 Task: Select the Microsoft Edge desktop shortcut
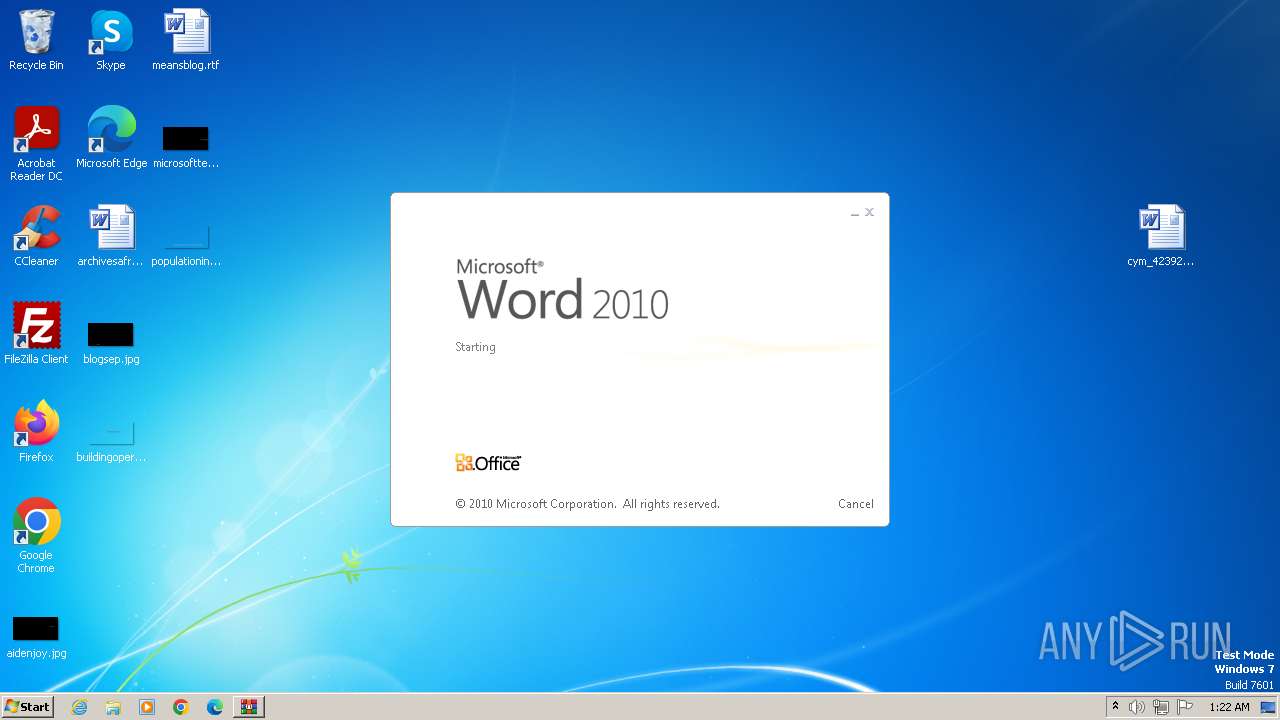[x=111, y=139]
